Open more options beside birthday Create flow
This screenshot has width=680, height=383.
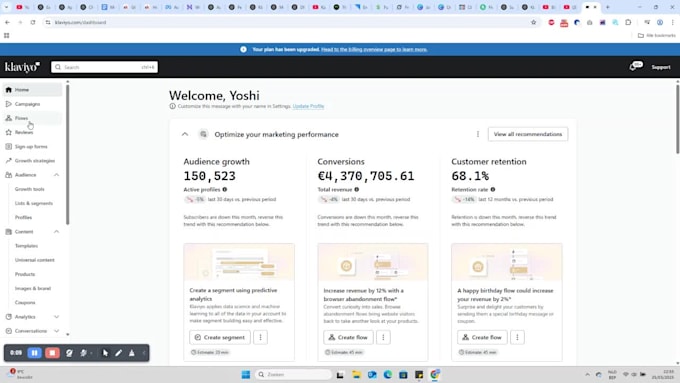click(517, 337)
